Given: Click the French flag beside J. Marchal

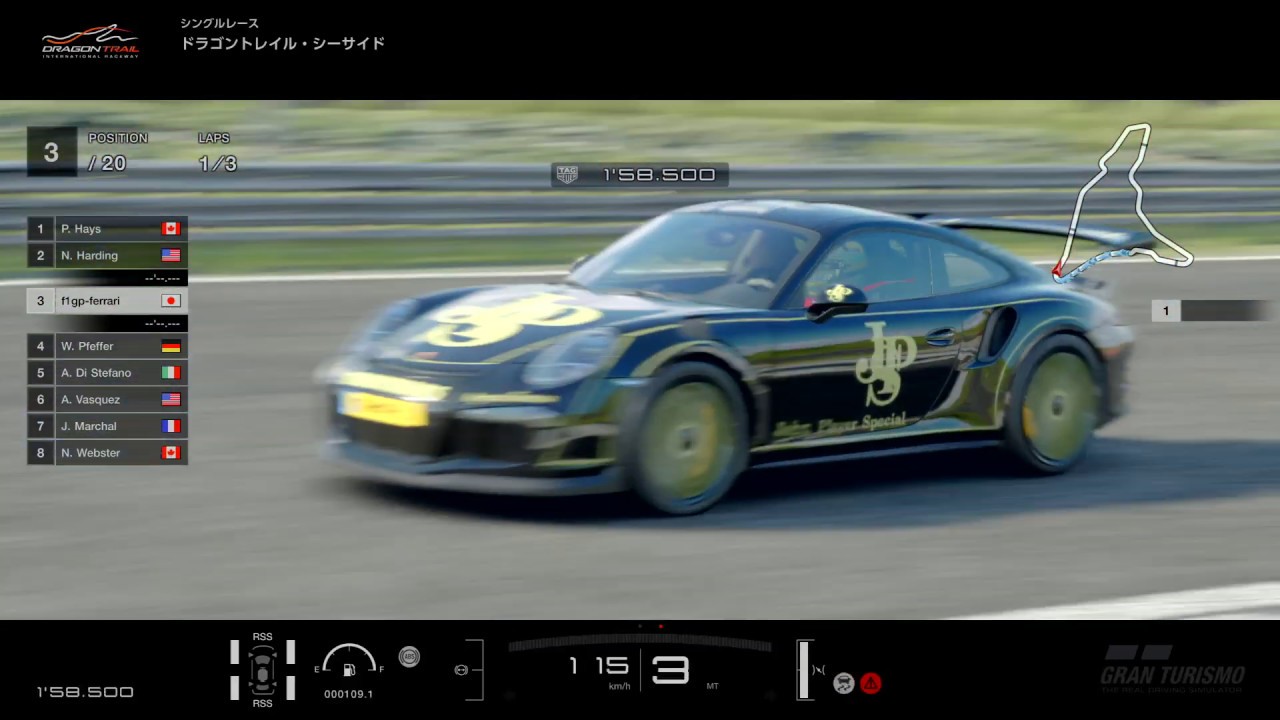Looking at the screenshot, I should click(x=171, y=426).
